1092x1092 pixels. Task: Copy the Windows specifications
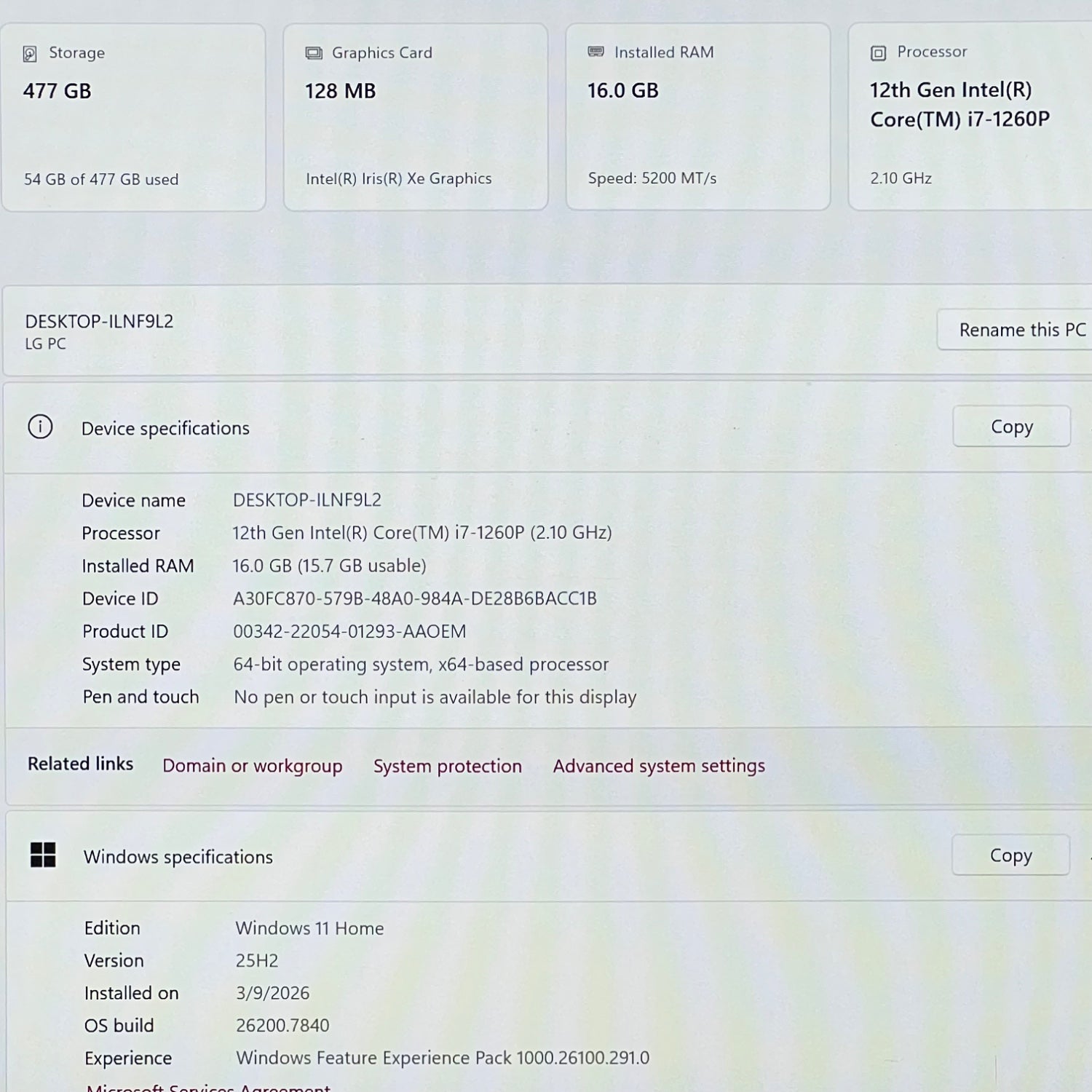pos(1010,855)
